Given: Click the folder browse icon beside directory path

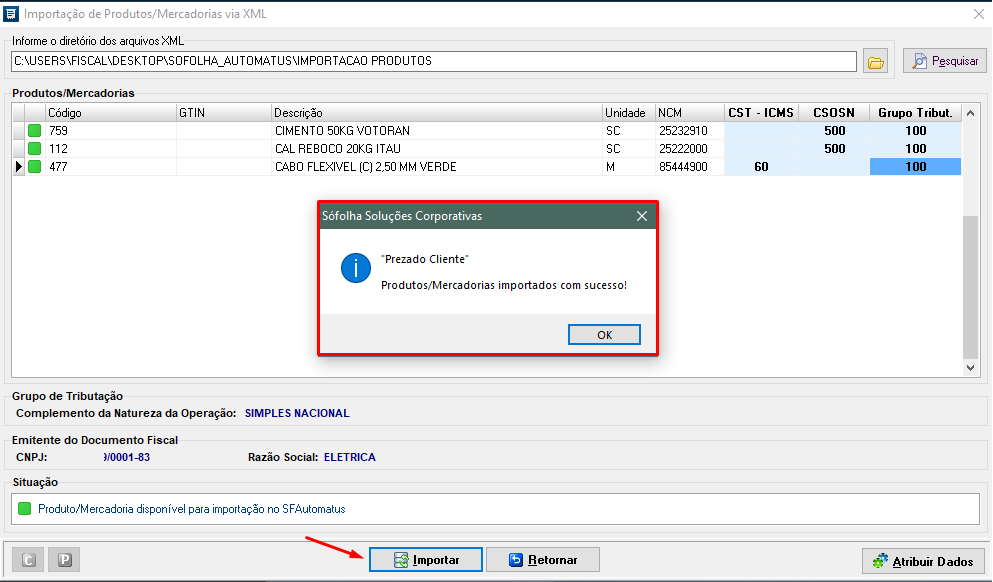Looking at the screenshot, I should click(875, 62).
